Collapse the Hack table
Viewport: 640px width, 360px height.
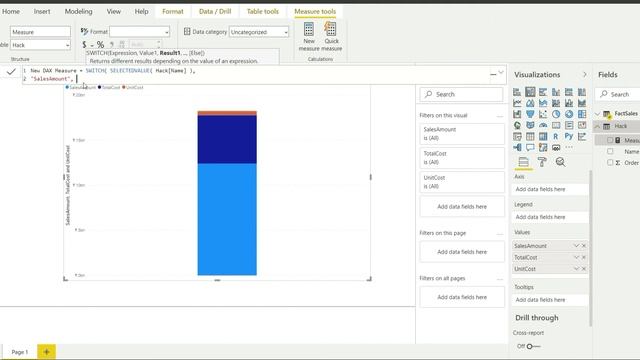click(x=598, y=126)
